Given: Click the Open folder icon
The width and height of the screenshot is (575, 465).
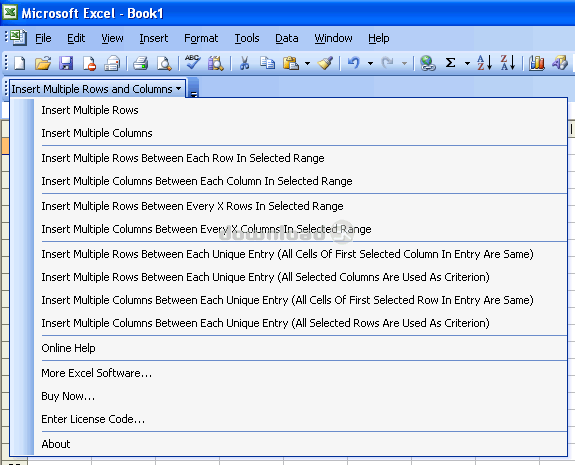Looking at the screenshot, I should (43, 63).
